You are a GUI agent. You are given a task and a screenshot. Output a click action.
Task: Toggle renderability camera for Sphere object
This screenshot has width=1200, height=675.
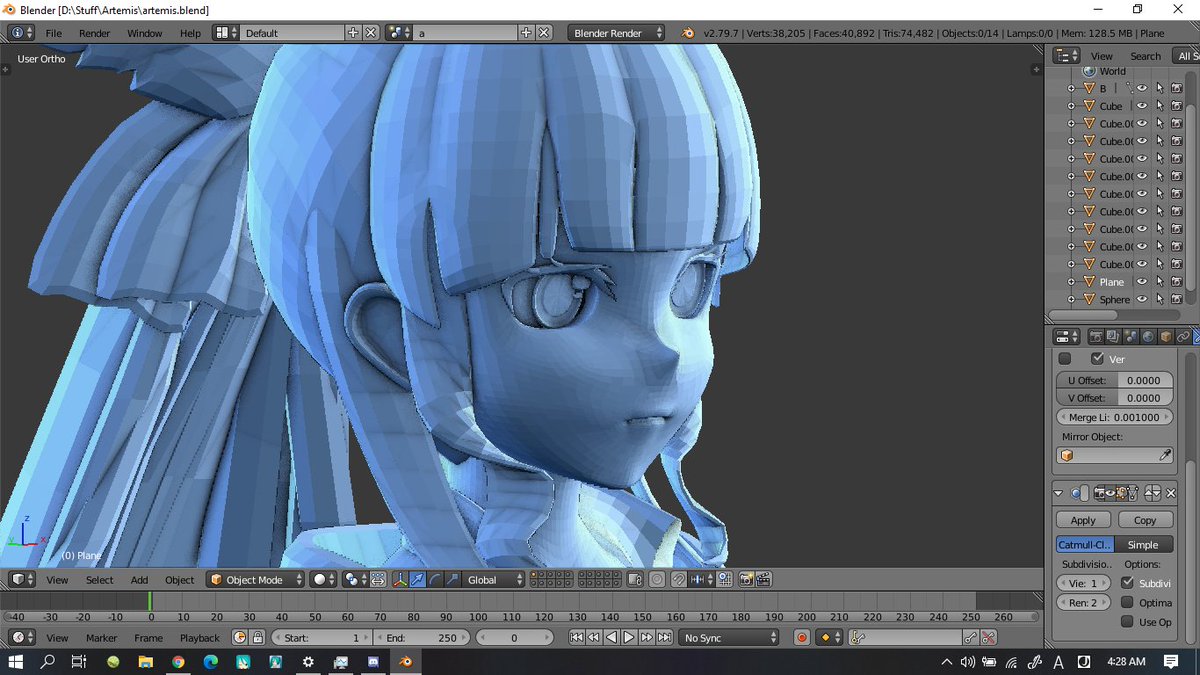[x=1176, y=299]
